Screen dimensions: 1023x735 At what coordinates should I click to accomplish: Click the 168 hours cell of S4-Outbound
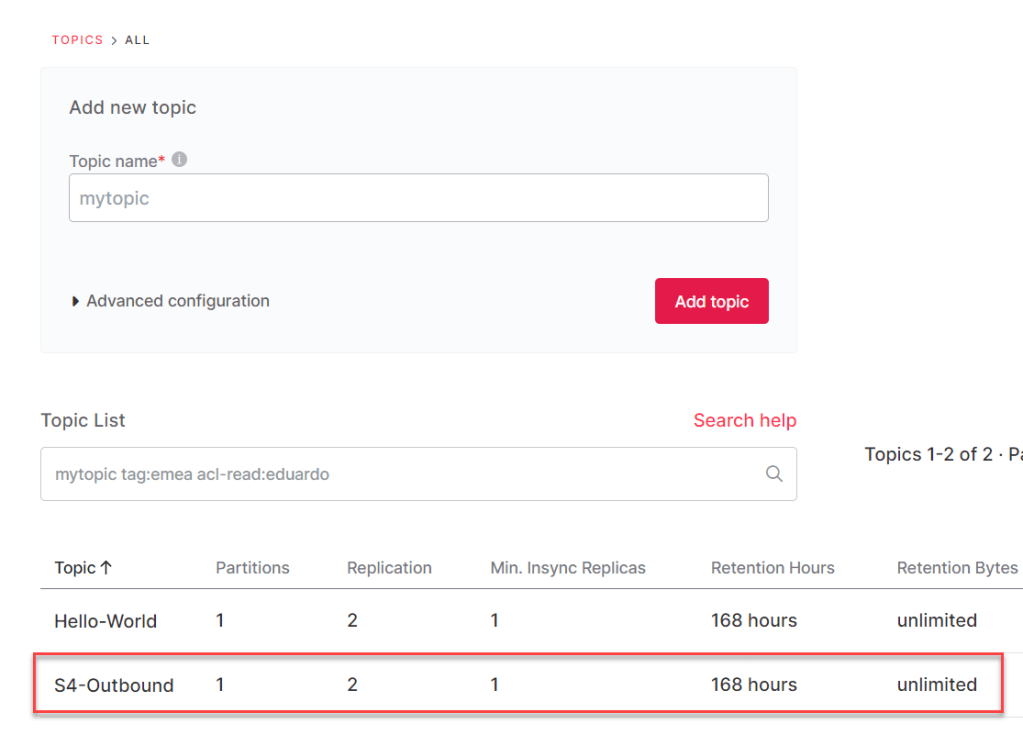[753, 685]
